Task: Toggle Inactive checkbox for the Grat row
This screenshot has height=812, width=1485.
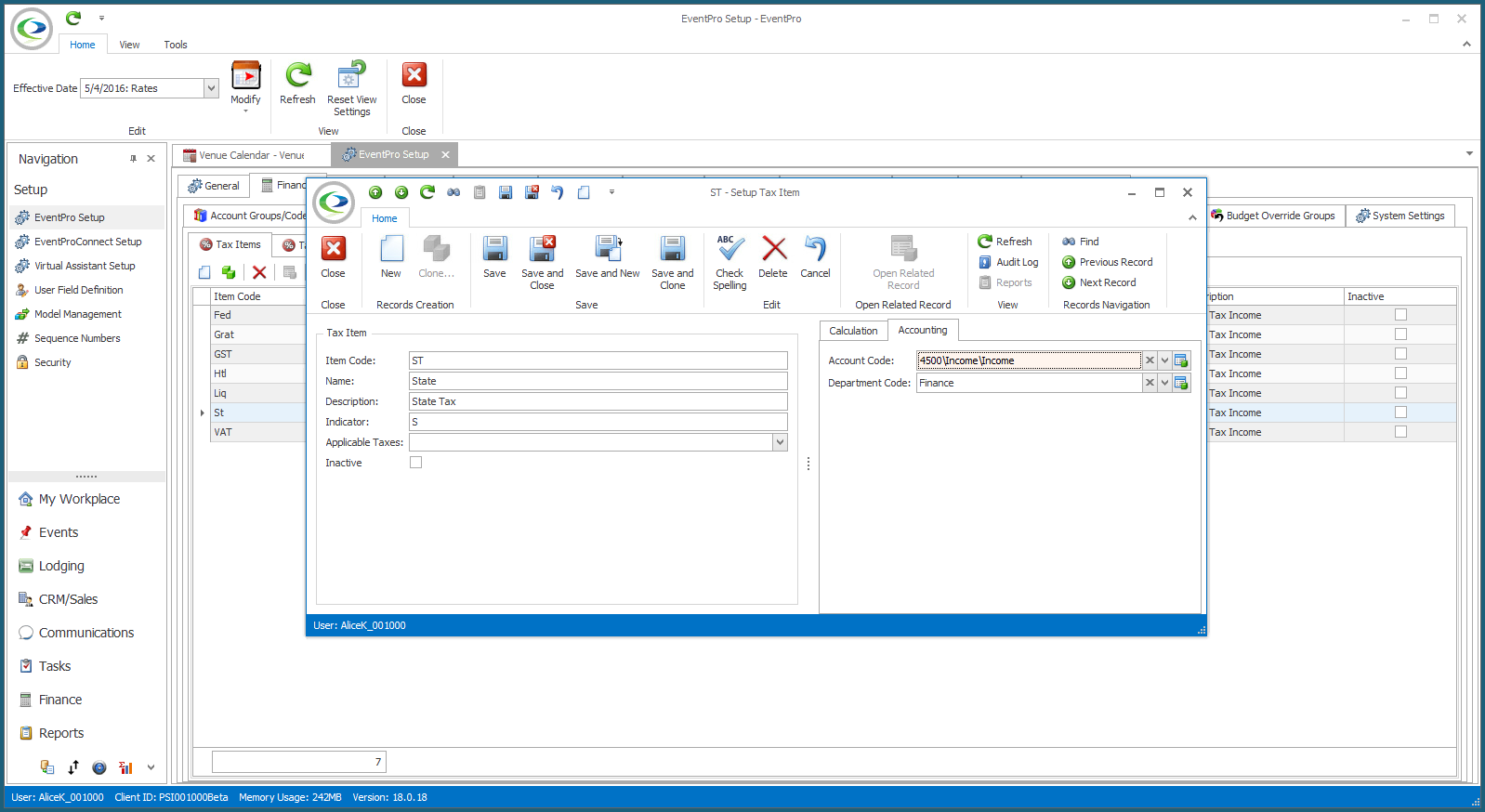Action: click(x=1400, y=334)
